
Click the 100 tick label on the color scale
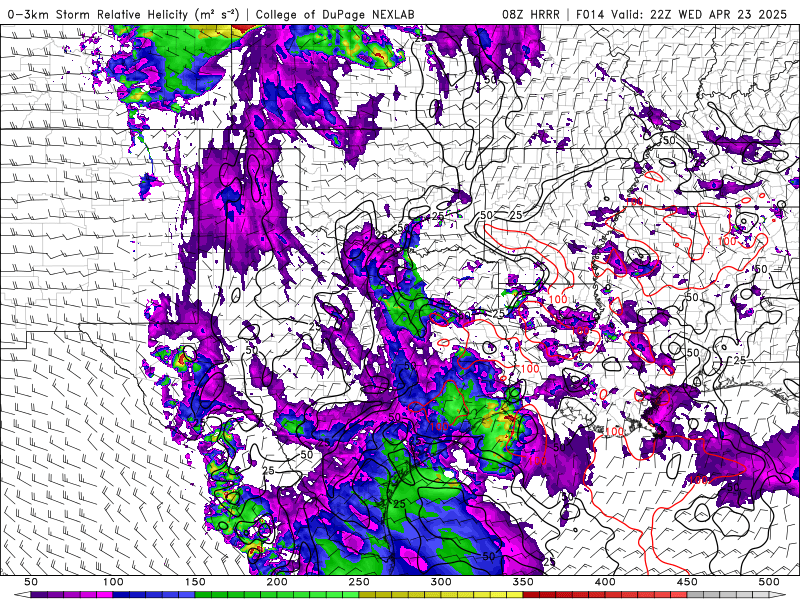click(113, 582)
